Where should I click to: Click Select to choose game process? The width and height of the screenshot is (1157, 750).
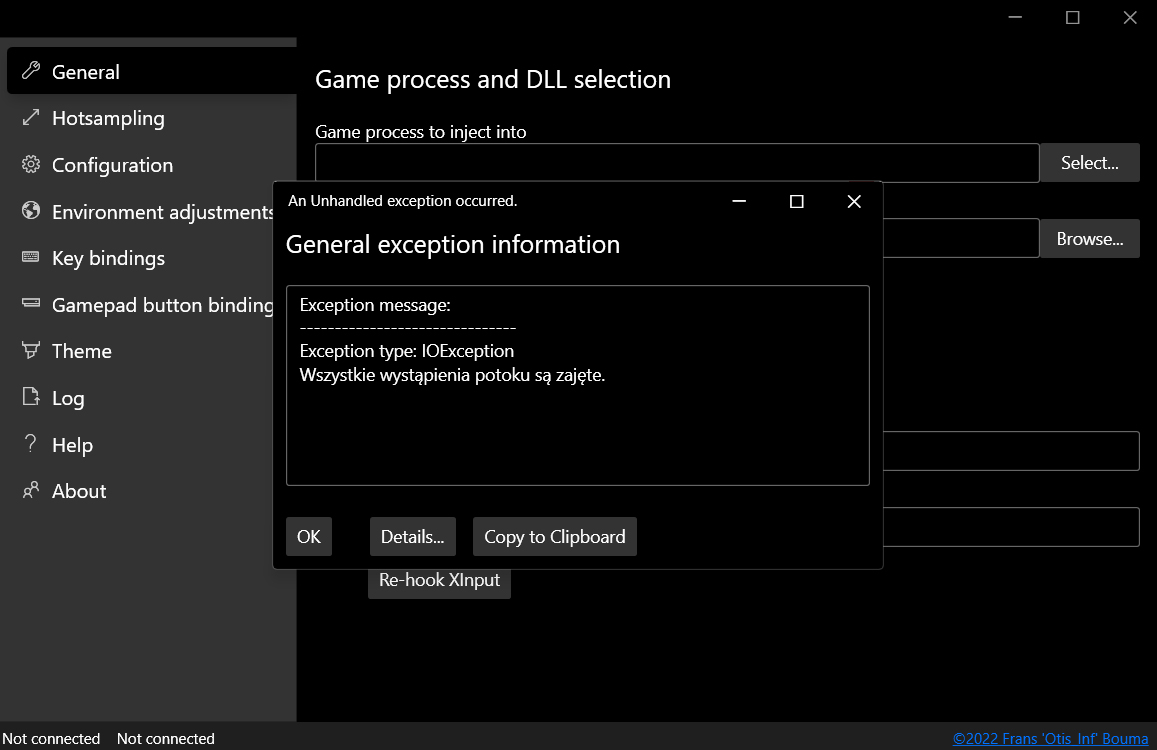coord(1090,162)
